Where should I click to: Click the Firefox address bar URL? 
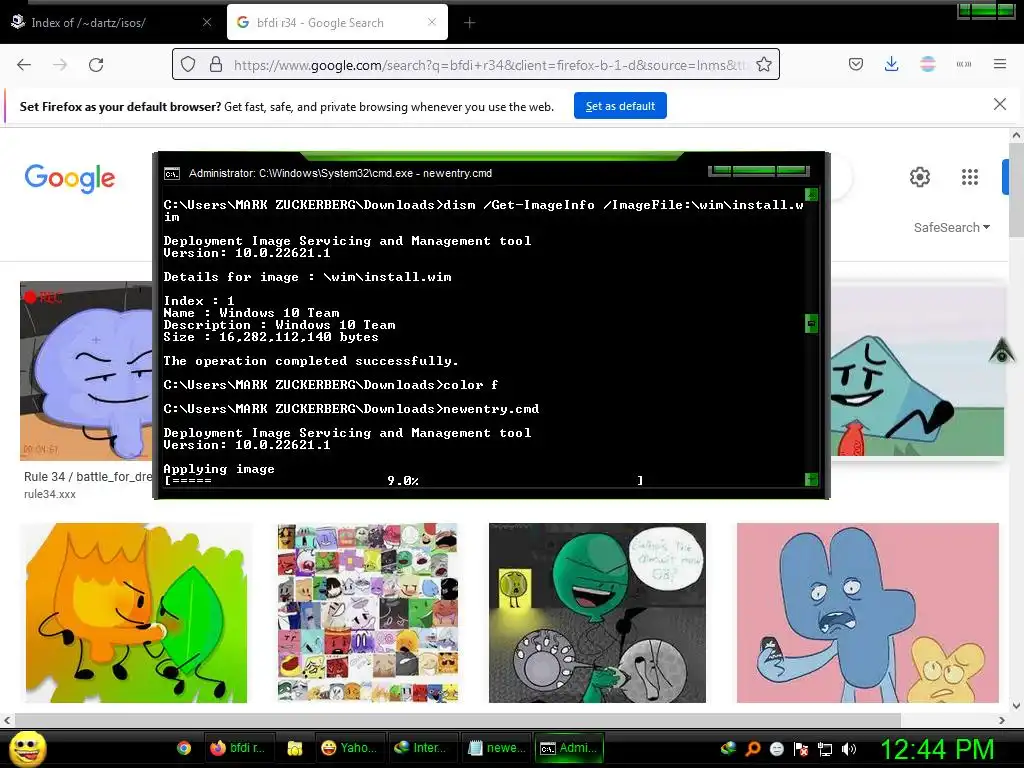(x=488, y=65)
